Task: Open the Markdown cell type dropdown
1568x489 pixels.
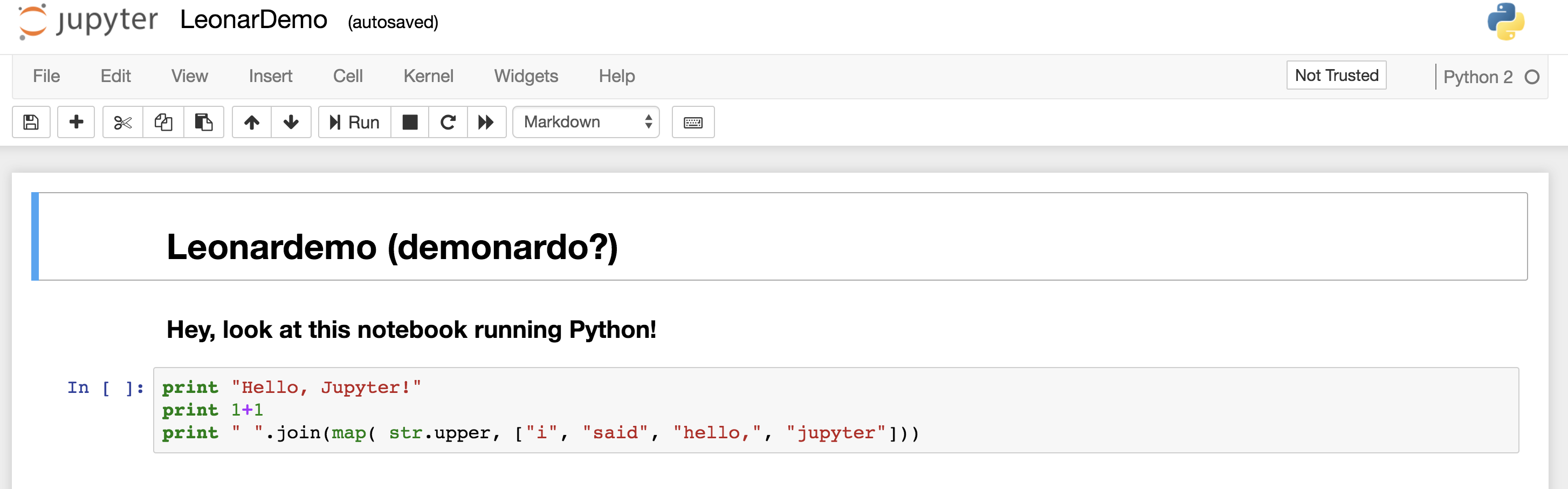Action: (x=586, y=123)
